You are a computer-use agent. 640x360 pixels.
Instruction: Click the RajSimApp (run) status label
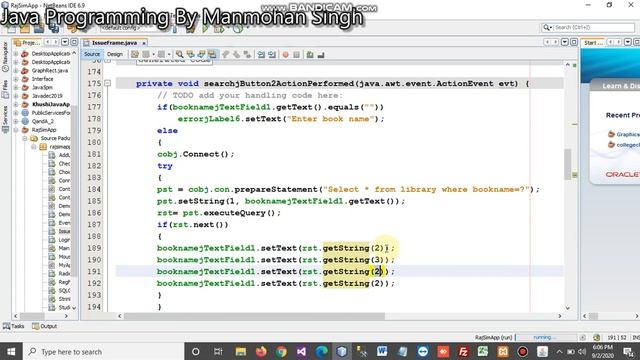(x=493, y=338)
